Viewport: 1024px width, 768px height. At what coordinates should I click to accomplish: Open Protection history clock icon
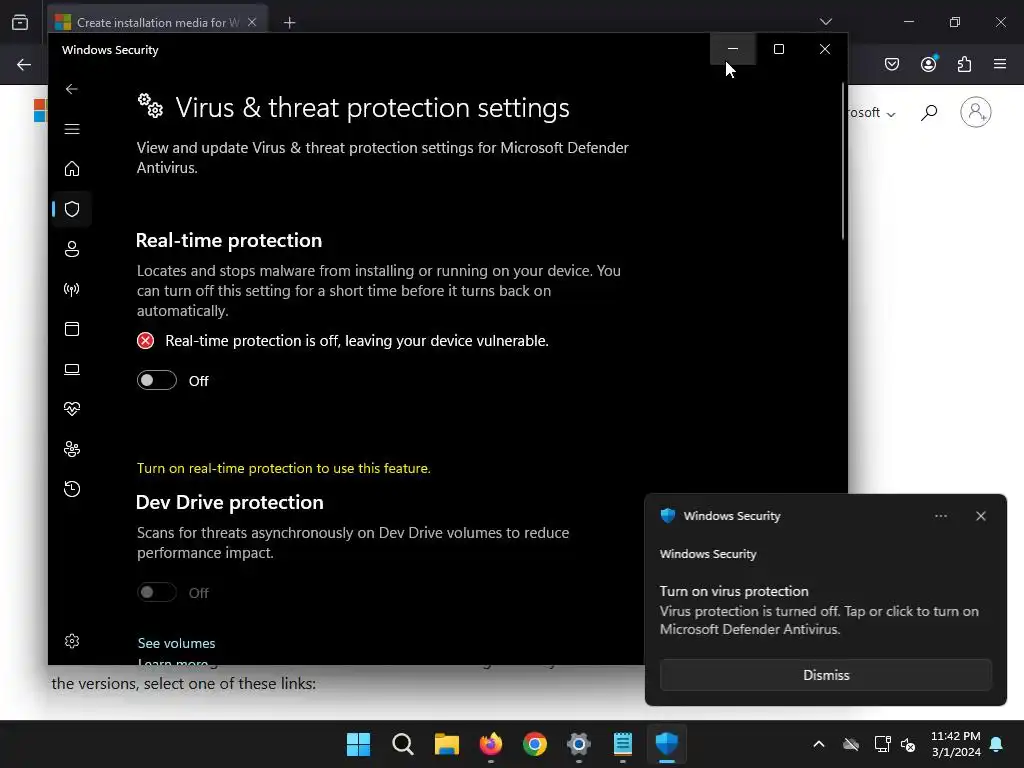(x=72, y=489)
